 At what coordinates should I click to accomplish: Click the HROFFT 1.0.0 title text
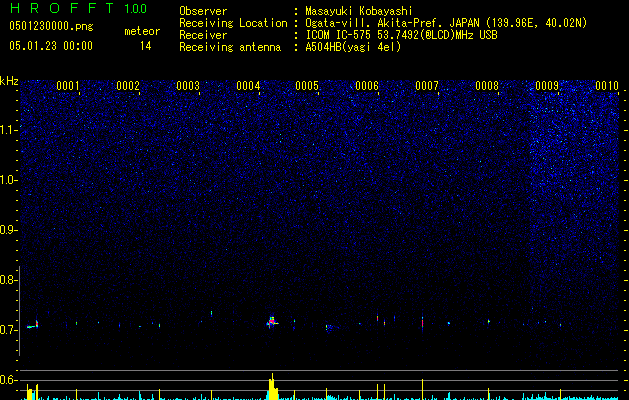click(78, 8)
